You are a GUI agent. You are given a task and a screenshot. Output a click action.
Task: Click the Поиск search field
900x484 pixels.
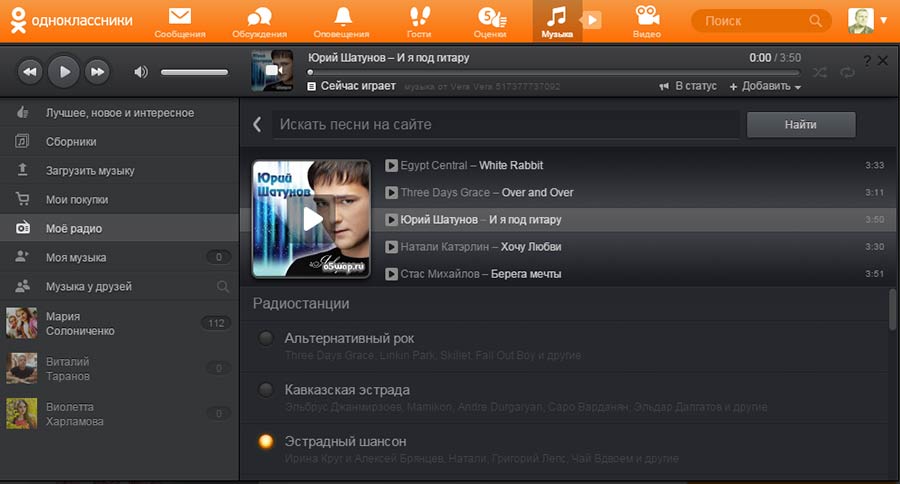pyautogui.click(x=761, y=21)
